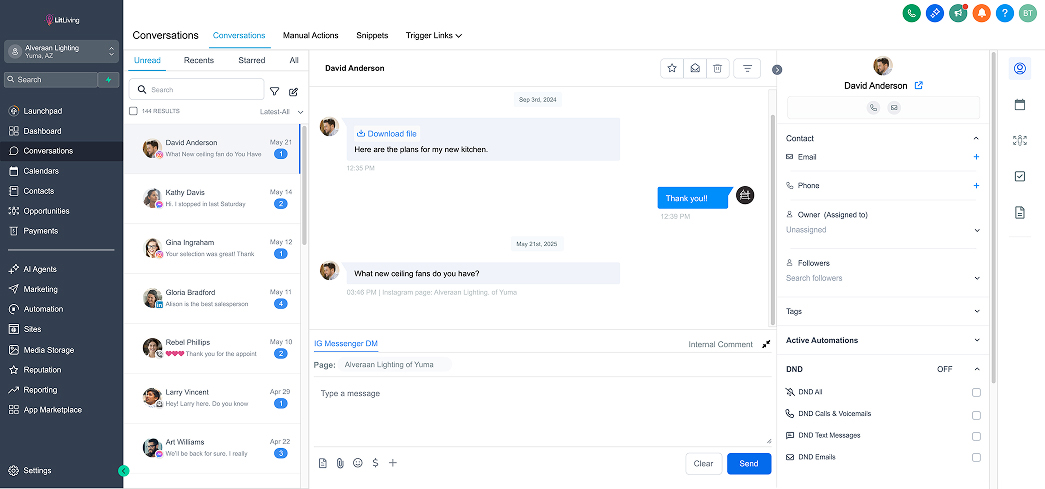The width and height of the screenshot is (1045, 489).
Task: Expand the Tags section
Action: pyautogui.click(x=976, y=311)
